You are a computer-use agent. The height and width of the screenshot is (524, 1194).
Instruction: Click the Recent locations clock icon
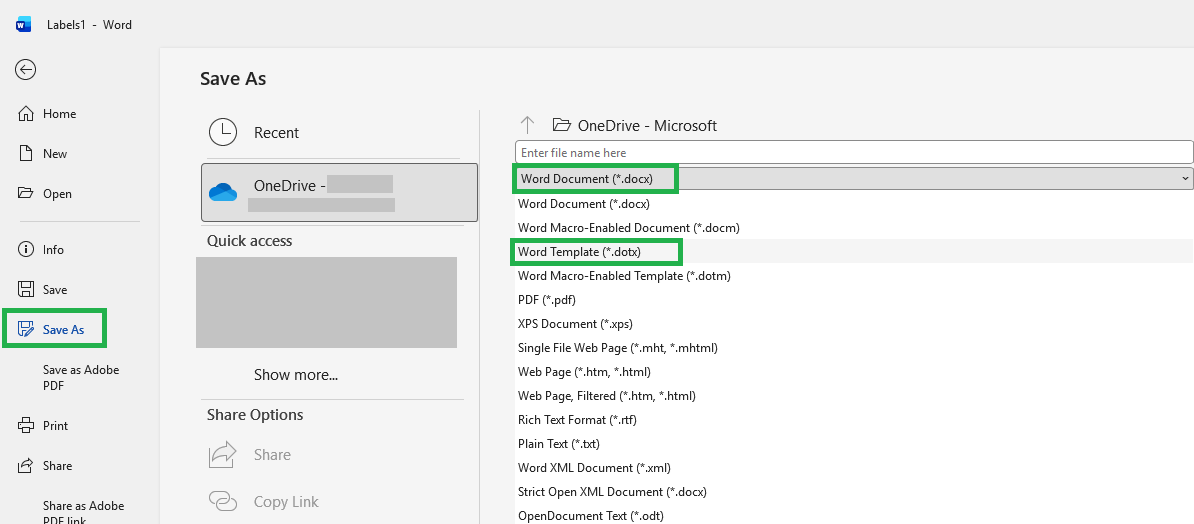pyautogui.click(x=222, y=133)
